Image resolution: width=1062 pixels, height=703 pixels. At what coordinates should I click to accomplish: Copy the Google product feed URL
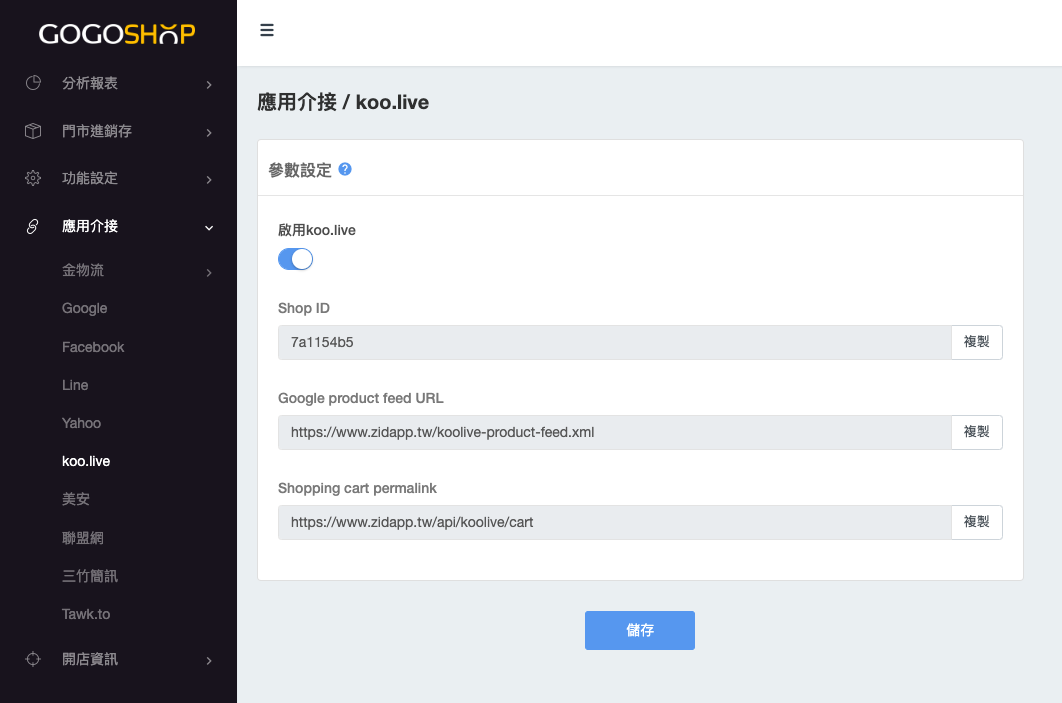[977, 432]
